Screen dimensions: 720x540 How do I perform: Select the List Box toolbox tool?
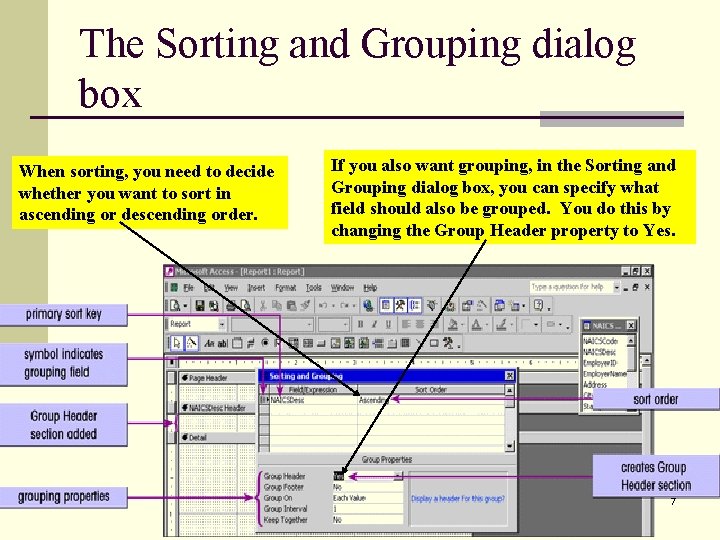(x=308, y=343)
